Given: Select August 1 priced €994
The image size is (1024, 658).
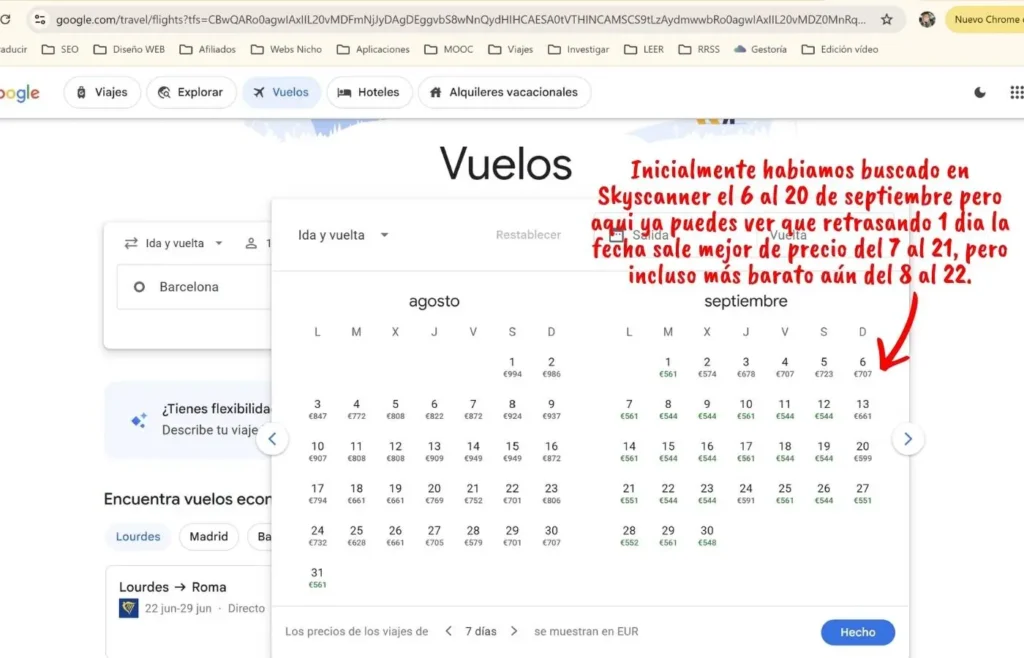Looking at the screenshot, I should (x=512, y=367).
